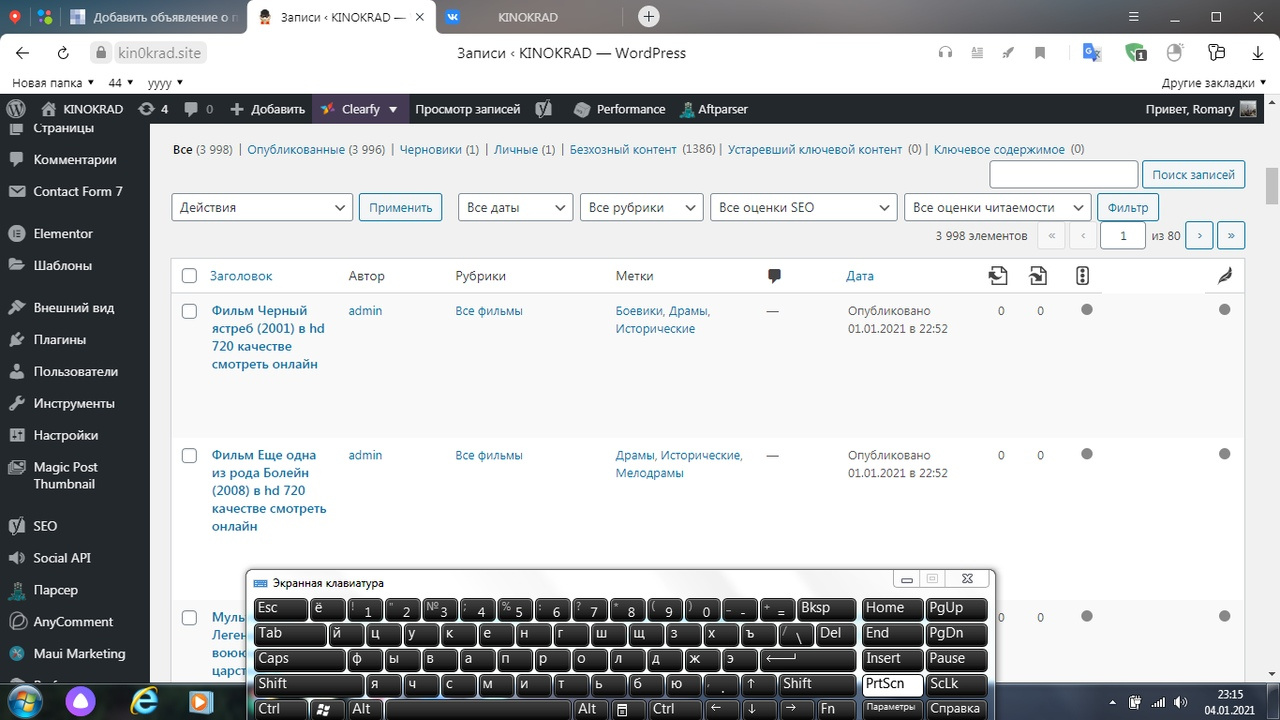This screenshot has width=1280, height=720.
Task: Open the Aftparser admin bar item
Action: tap(714, 109)
